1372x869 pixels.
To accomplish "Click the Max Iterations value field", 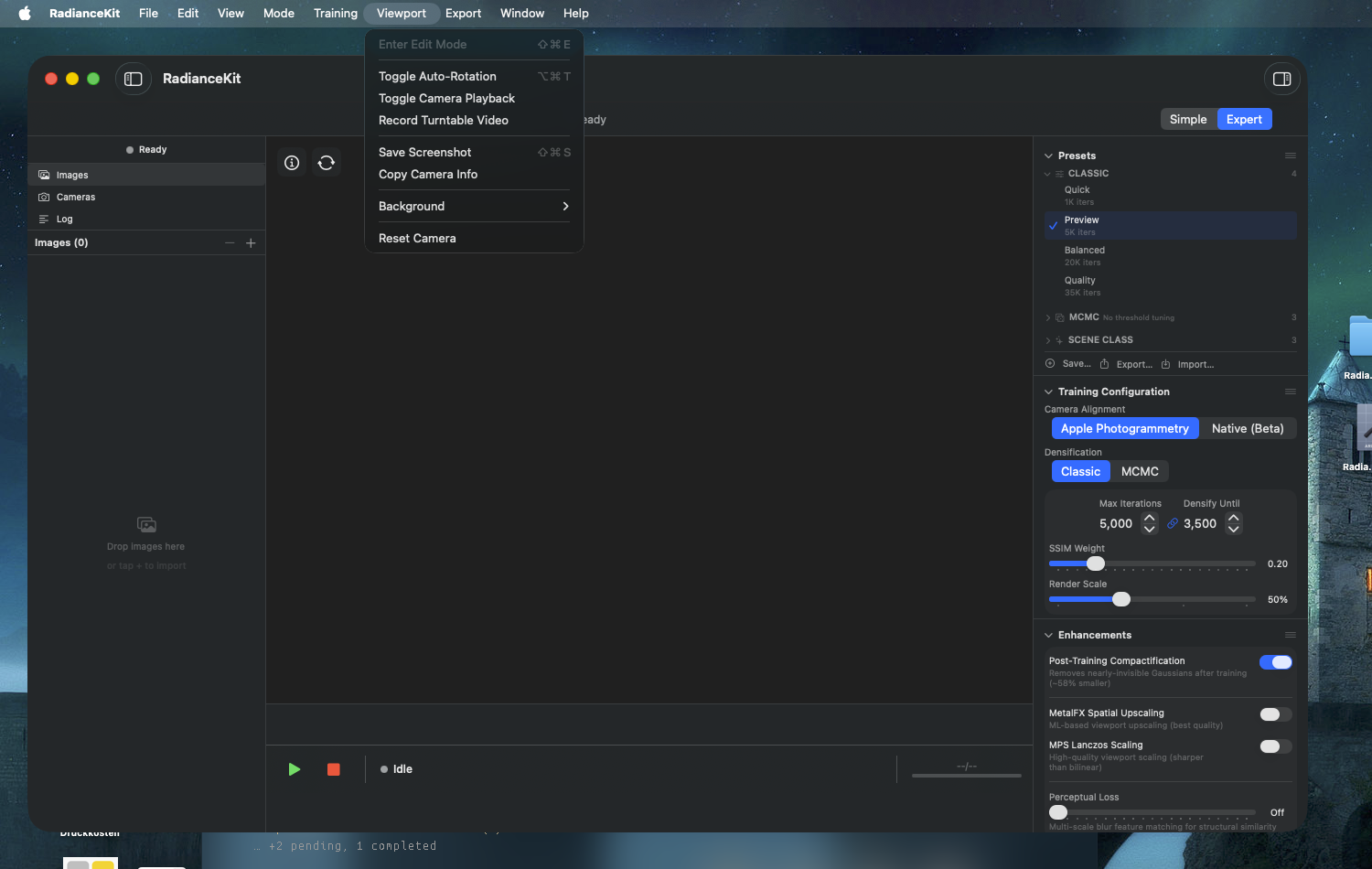I will tap(1116, 523).
